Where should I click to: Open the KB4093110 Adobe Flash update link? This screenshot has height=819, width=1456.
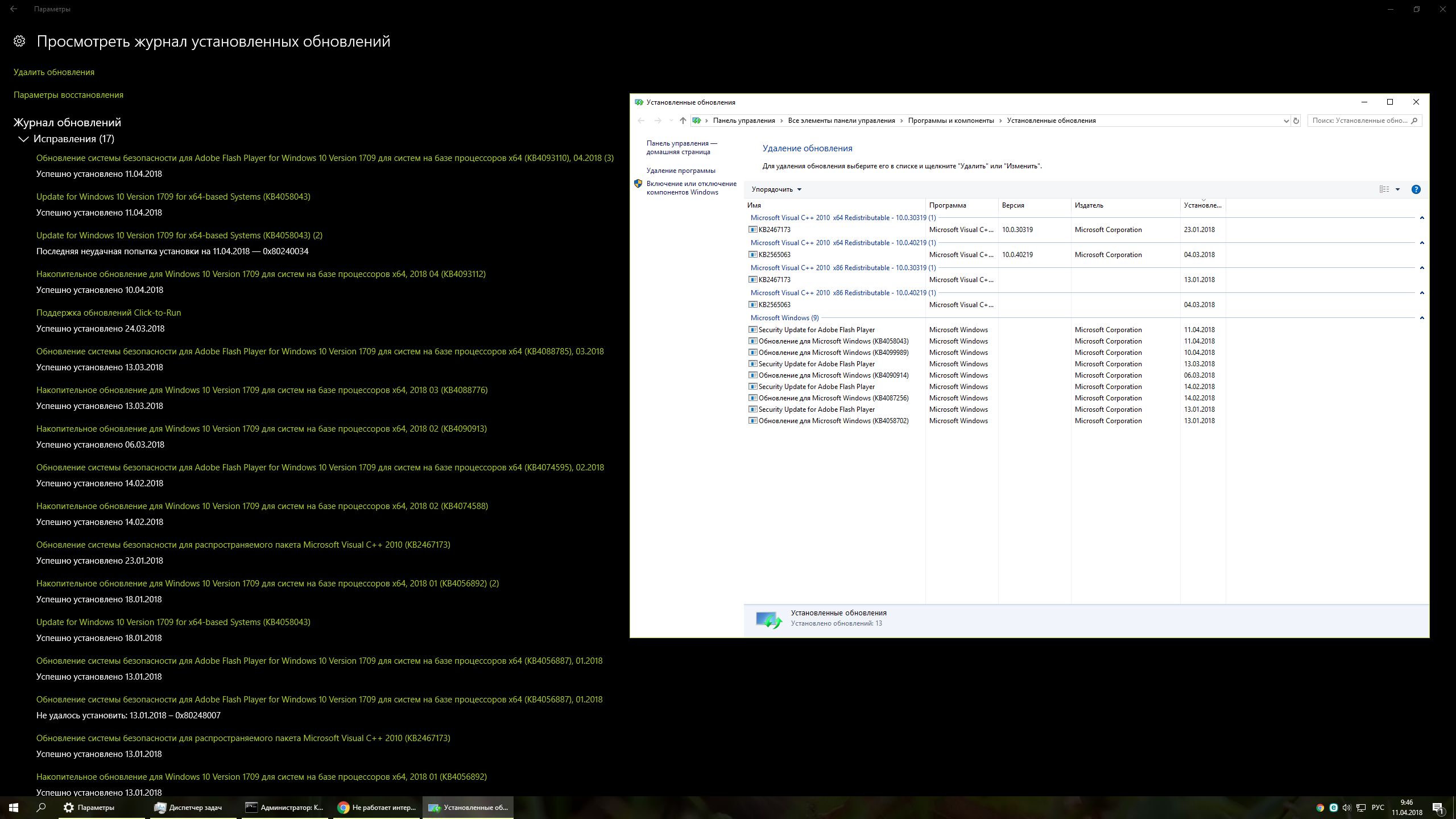coord(325,158)
